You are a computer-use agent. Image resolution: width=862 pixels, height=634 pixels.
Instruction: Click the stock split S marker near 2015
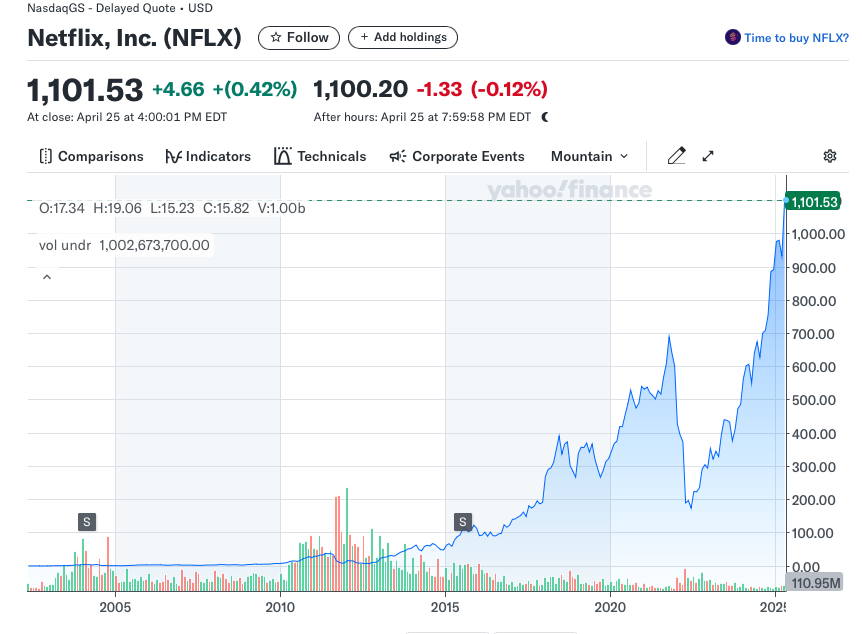click(463, 522)
